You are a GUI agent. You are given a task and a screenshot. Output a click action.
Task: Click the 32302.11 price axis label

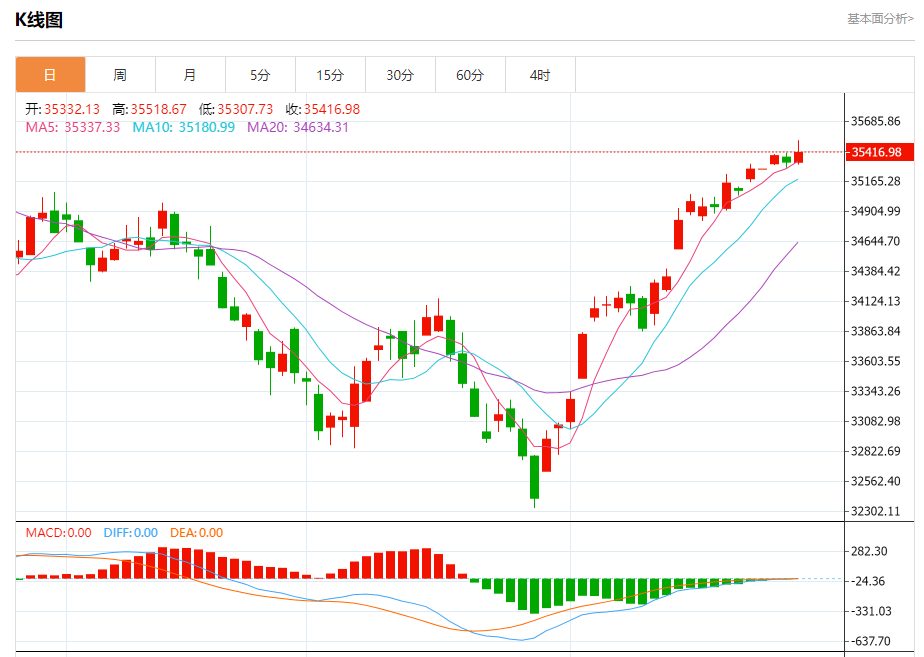(876, 511)
